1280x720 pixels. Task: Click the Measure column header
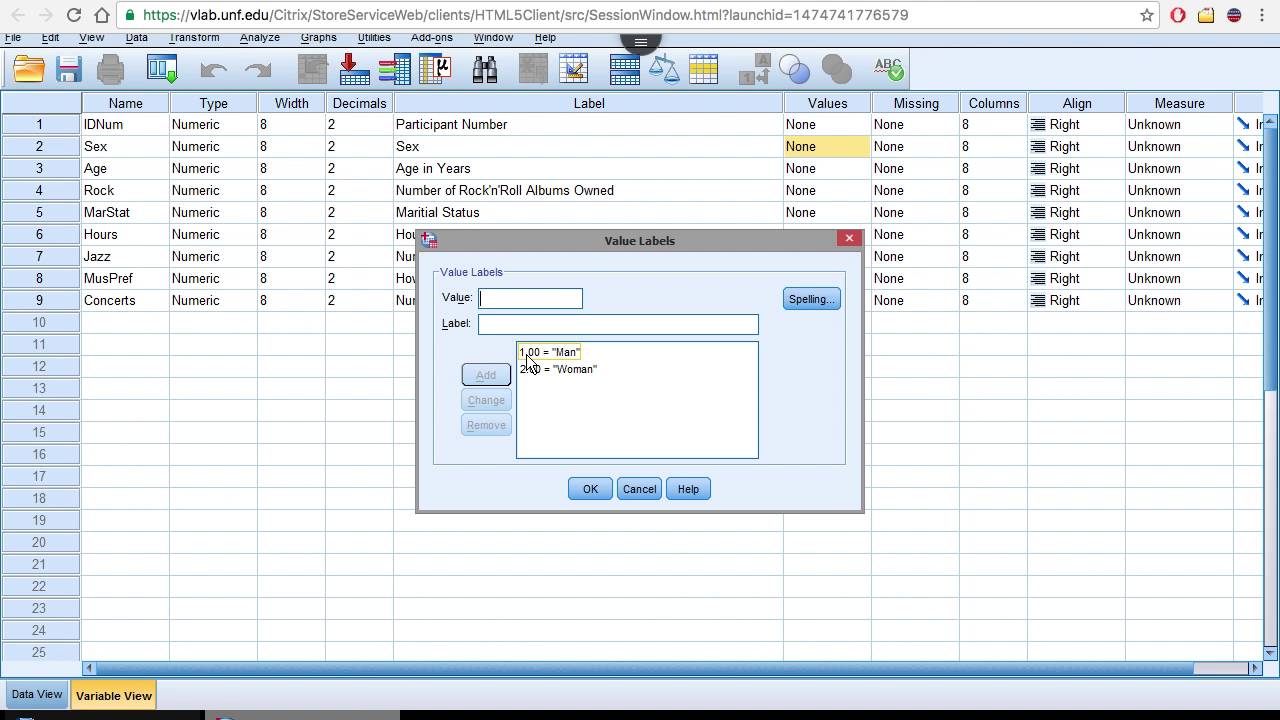coord(1179,103)
